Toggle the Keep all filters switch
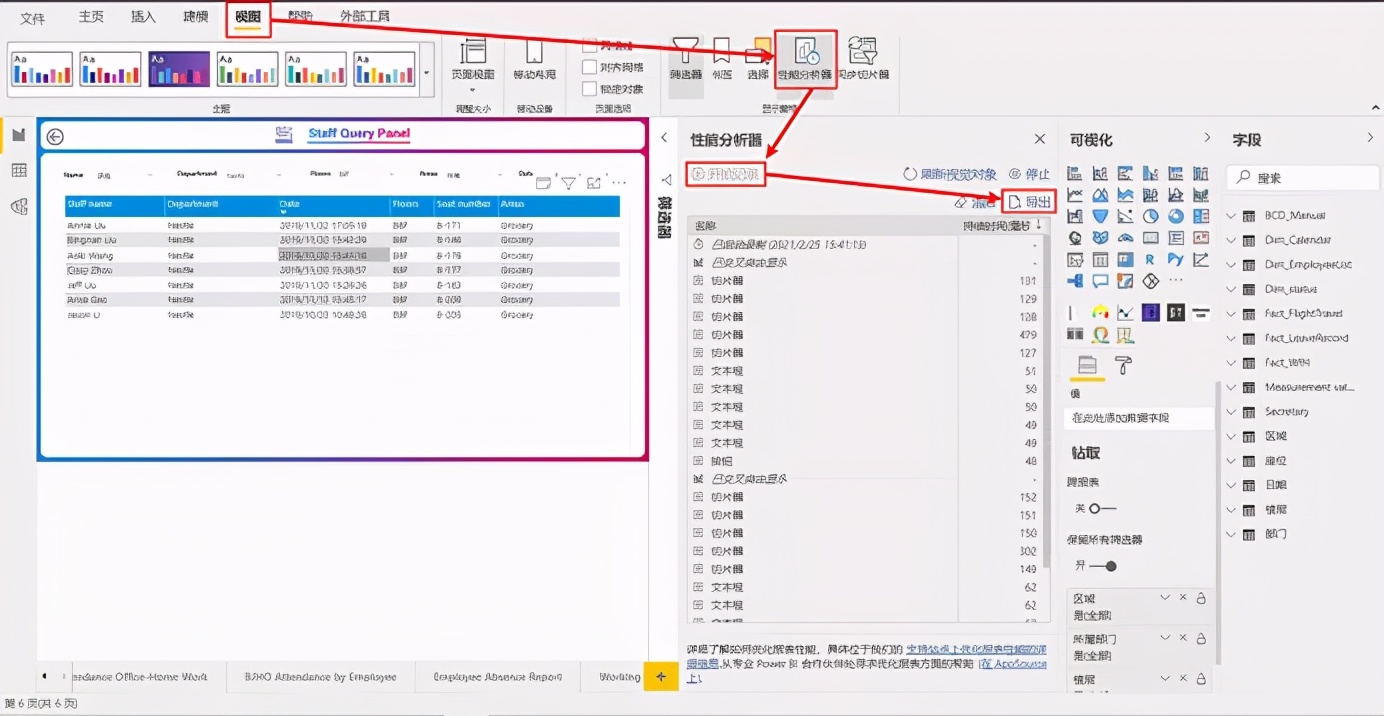The image size is (1384, 716). [x=1102, y=566]
